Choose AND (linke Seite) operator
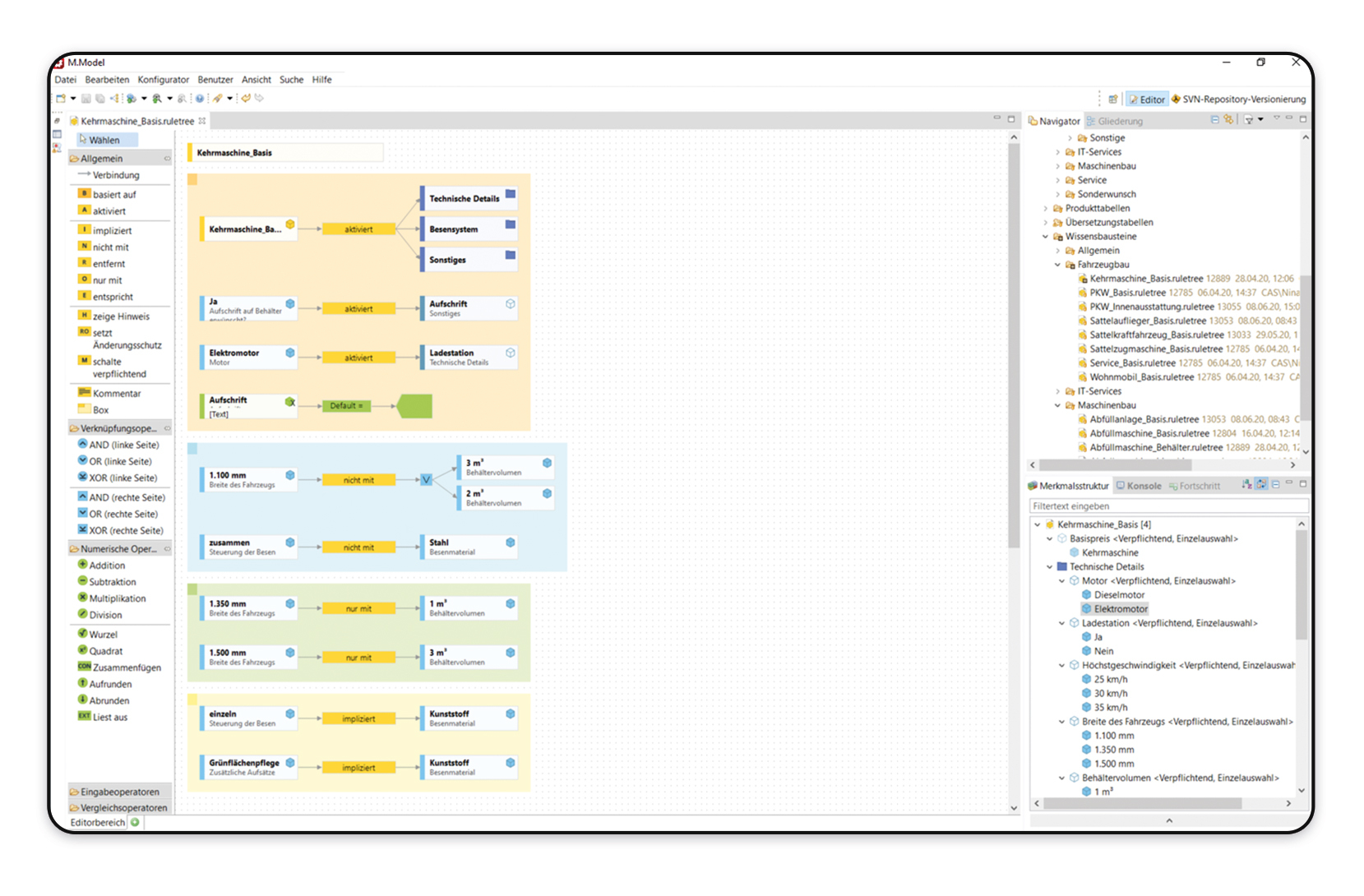Viewport: 1364px width, 896px height. (118, 445)
